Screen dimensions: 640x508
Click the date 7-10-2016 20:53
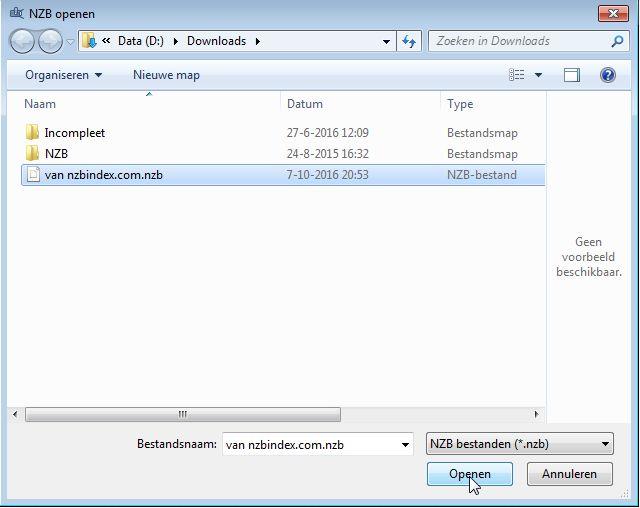327,175
